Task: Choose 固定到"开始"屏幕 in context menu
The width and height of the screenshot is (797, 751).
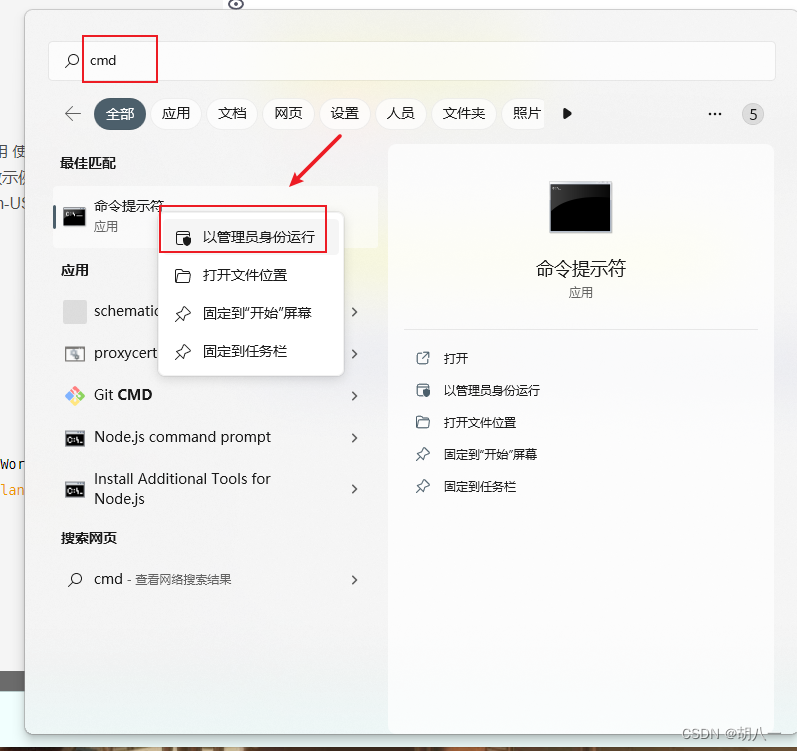Action: (x=249, y=314)
